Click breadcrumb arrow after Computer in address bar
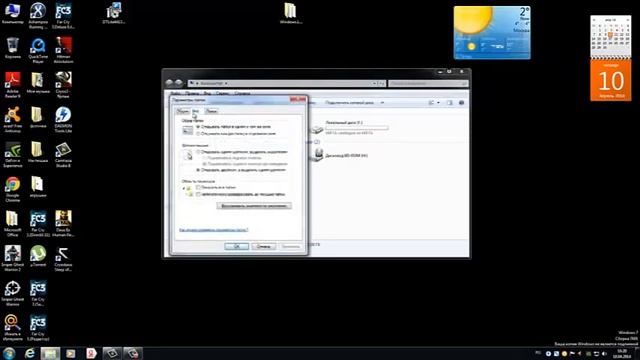Image resolution: width=640 pixels, height=360 pixels. click(x=226, y=83)
